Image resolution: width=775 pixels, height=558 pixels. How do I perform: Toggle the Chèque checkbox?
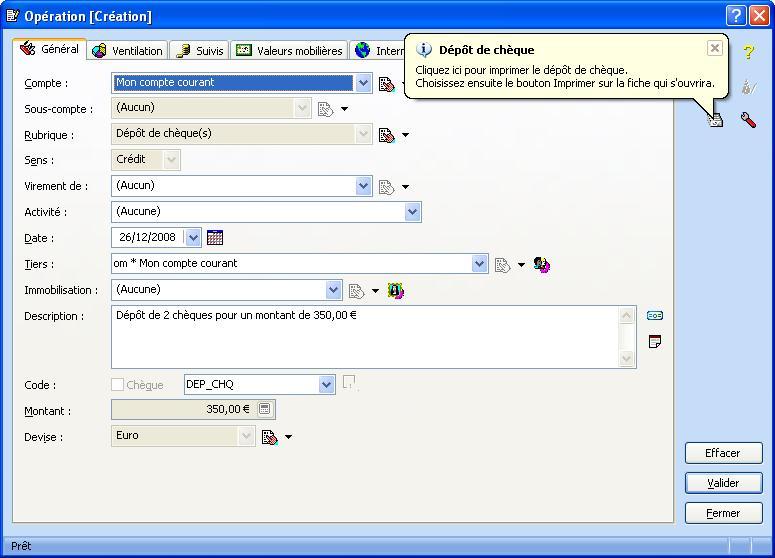pyautogui.click(x=118, y=385)
